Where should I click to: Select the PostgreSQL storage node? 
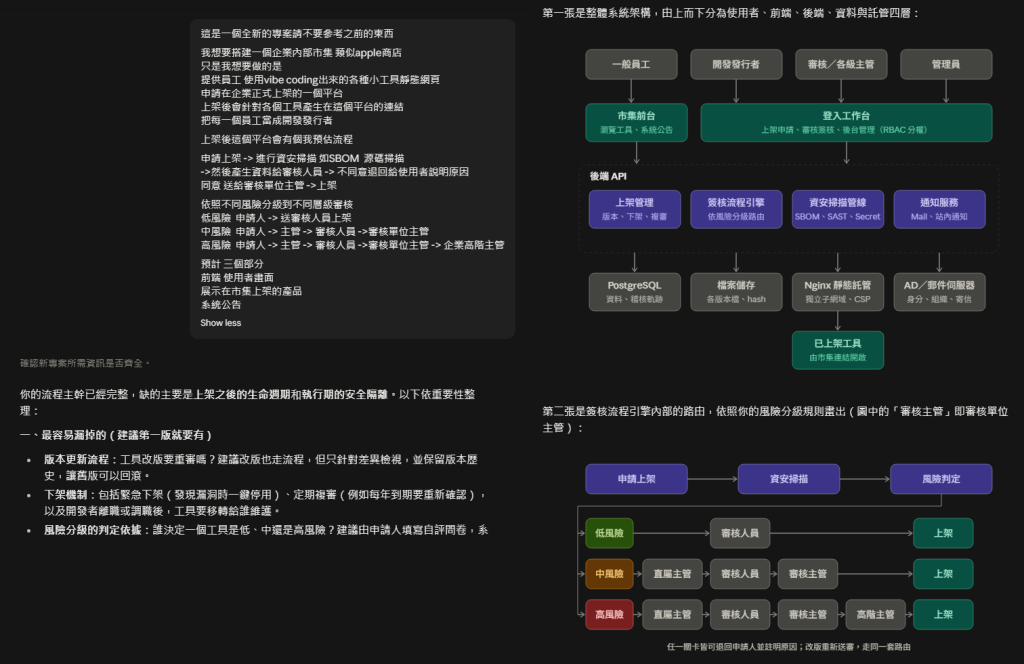[x=634, y=292]
